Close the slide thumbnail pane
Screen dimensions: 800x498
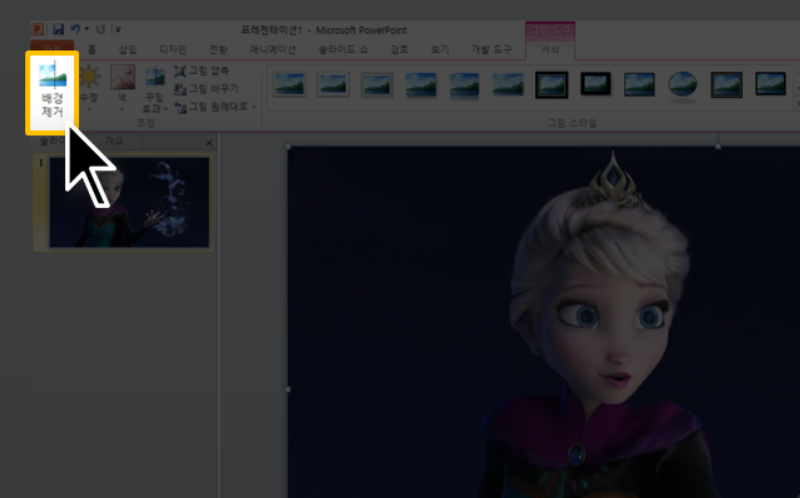[209, 142]
